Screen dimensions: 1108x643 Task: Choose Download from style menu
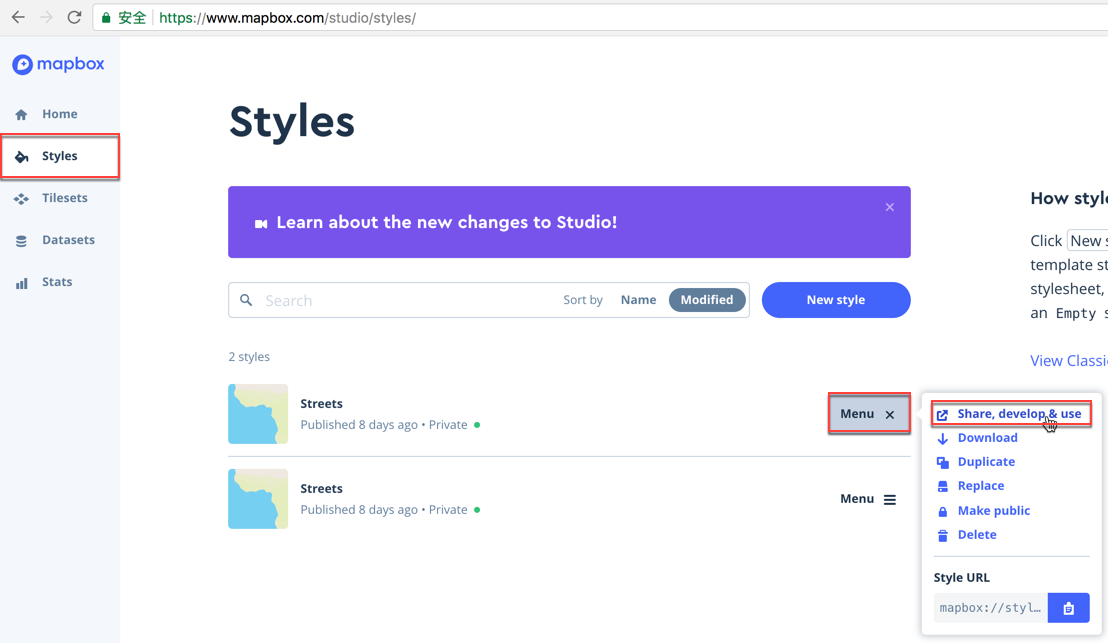[977, 438]
